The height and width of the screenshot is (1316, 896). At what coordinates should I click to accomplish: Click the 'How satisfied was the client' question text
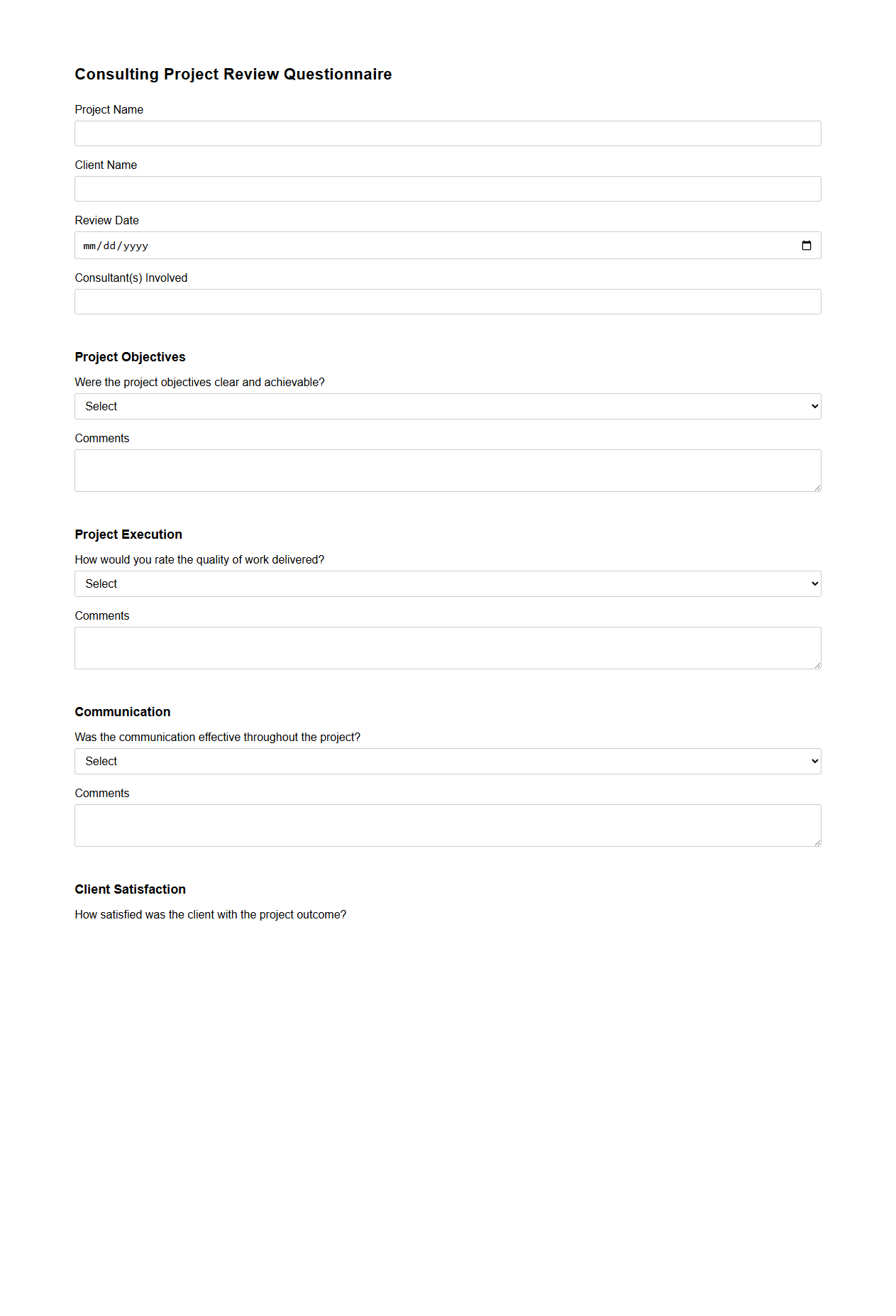point(211,914)
